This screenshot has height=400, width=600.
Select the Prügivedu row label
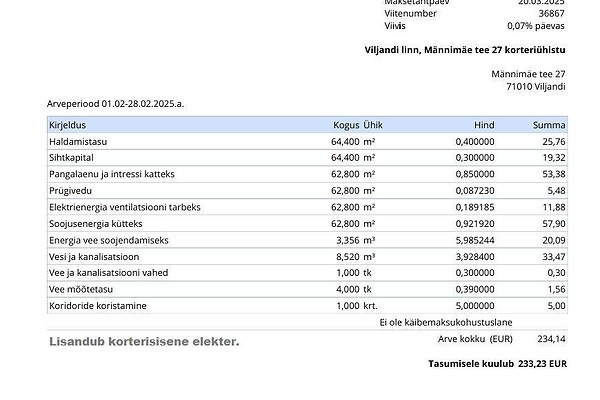69,190
